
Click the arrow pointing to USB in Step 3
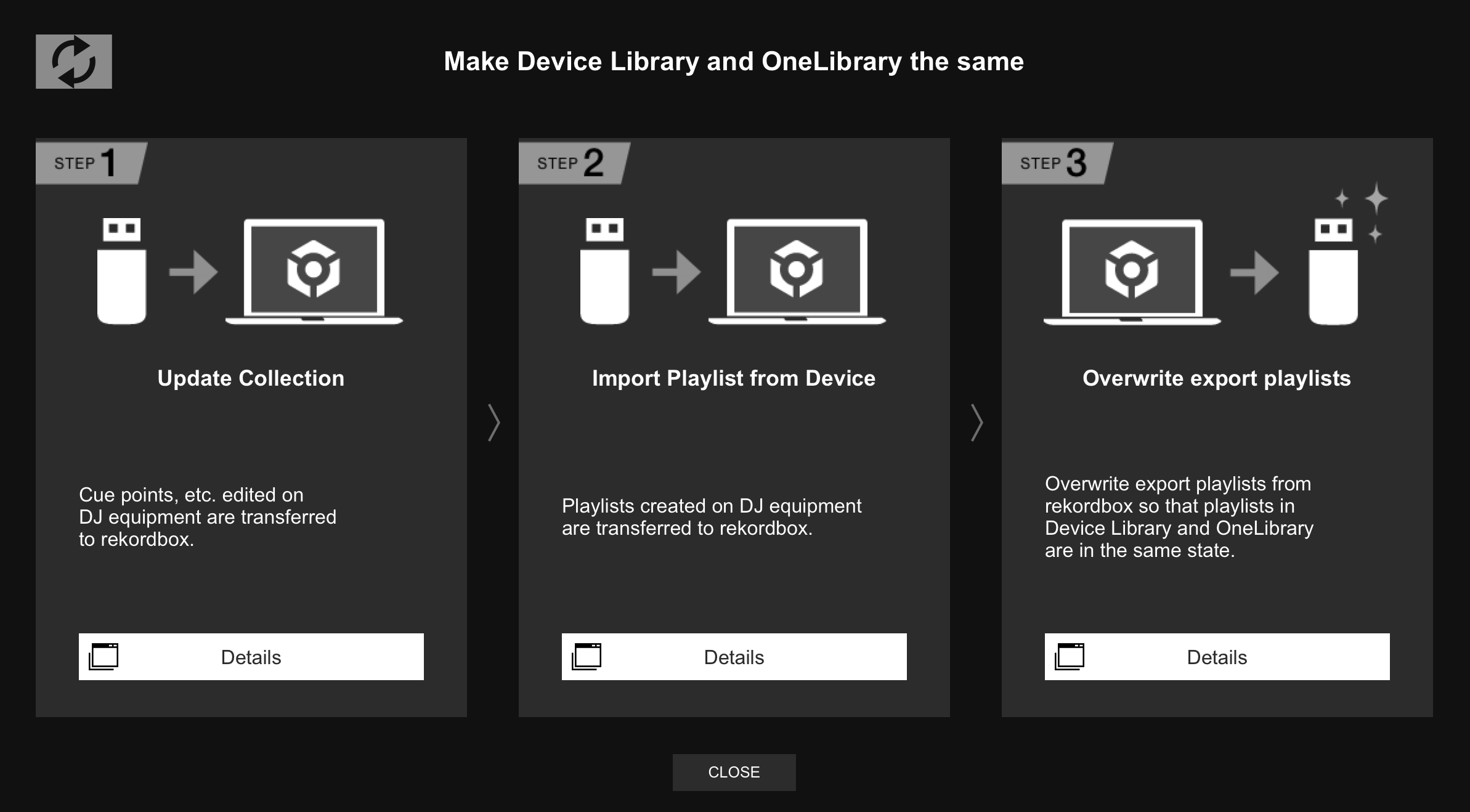[1254, 272]
